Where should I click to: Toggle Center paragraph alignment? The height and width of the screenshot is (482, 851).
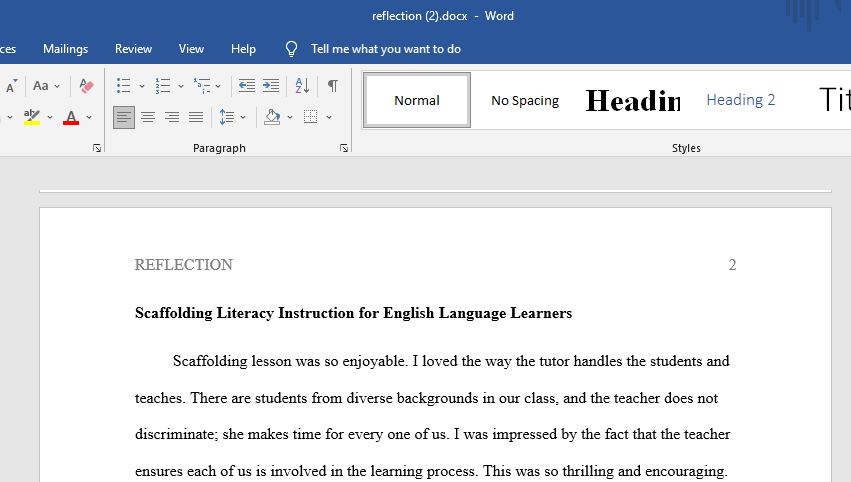click(x=148, y=117)
